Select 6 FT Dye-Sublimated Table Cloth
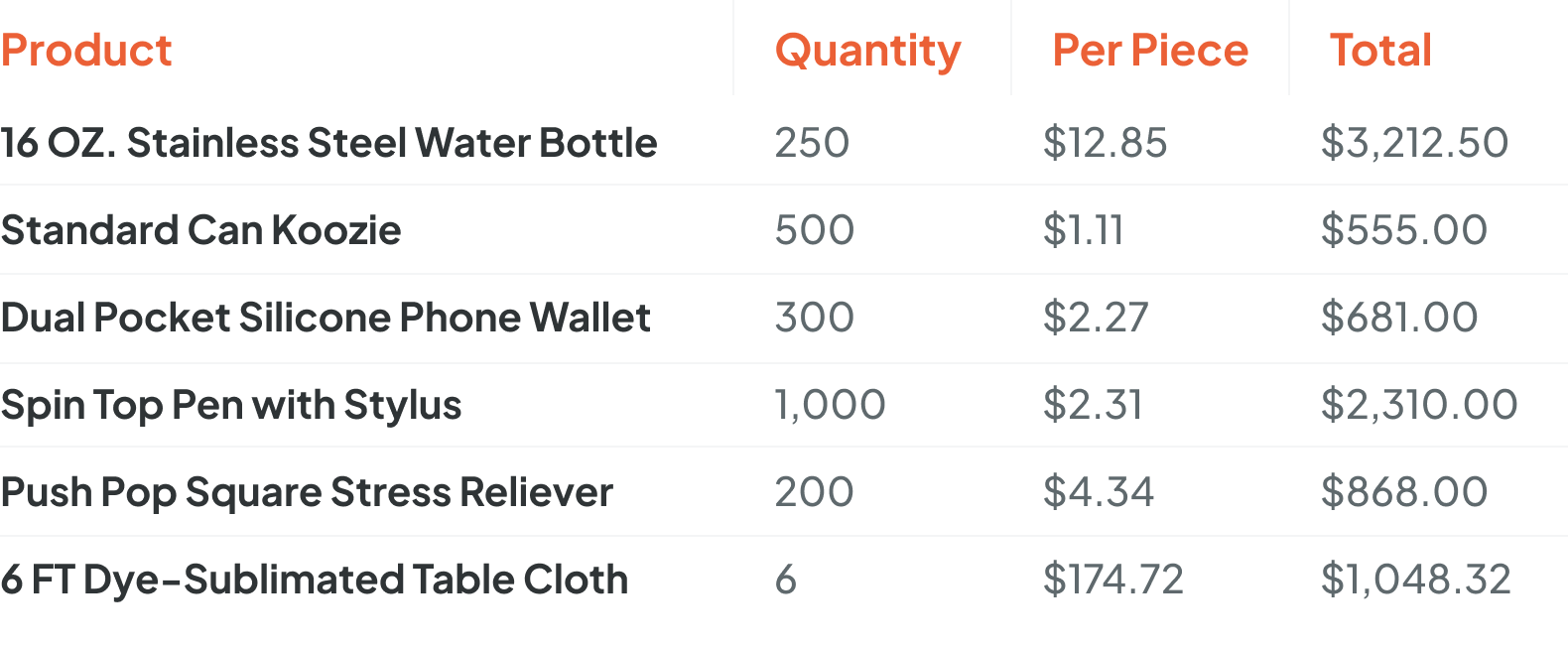1568x647 pixels. (315, 580)
